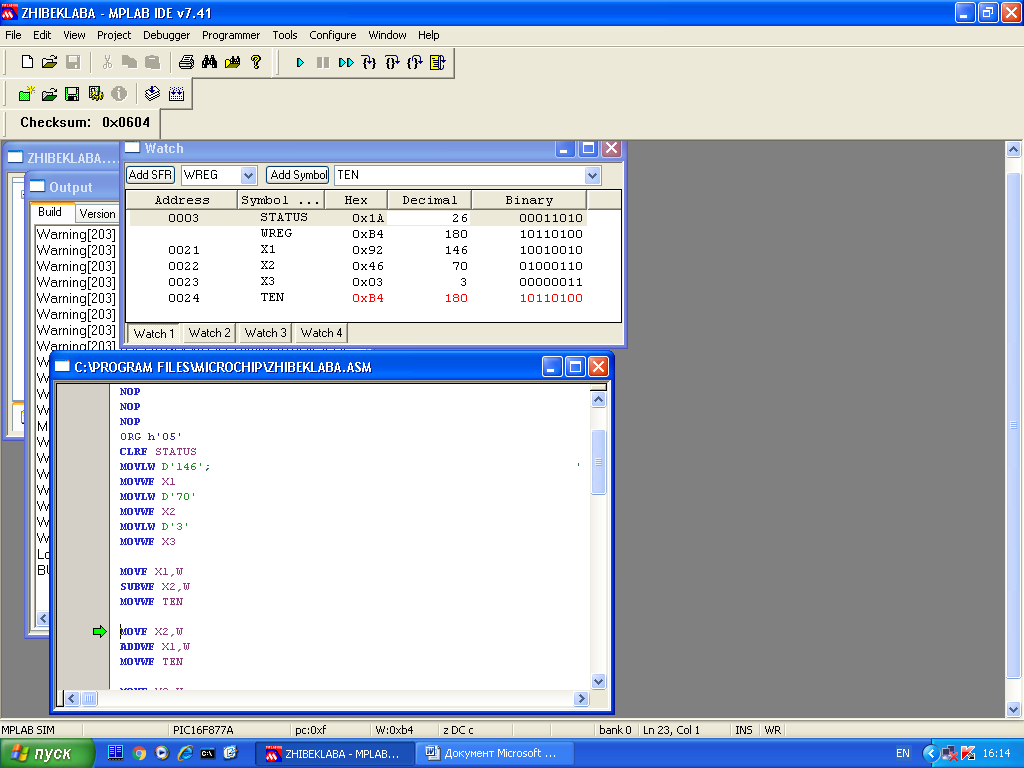Screen dimensions: 1024x768
Task: Open the File menu
Action: [x=13, y=35]
